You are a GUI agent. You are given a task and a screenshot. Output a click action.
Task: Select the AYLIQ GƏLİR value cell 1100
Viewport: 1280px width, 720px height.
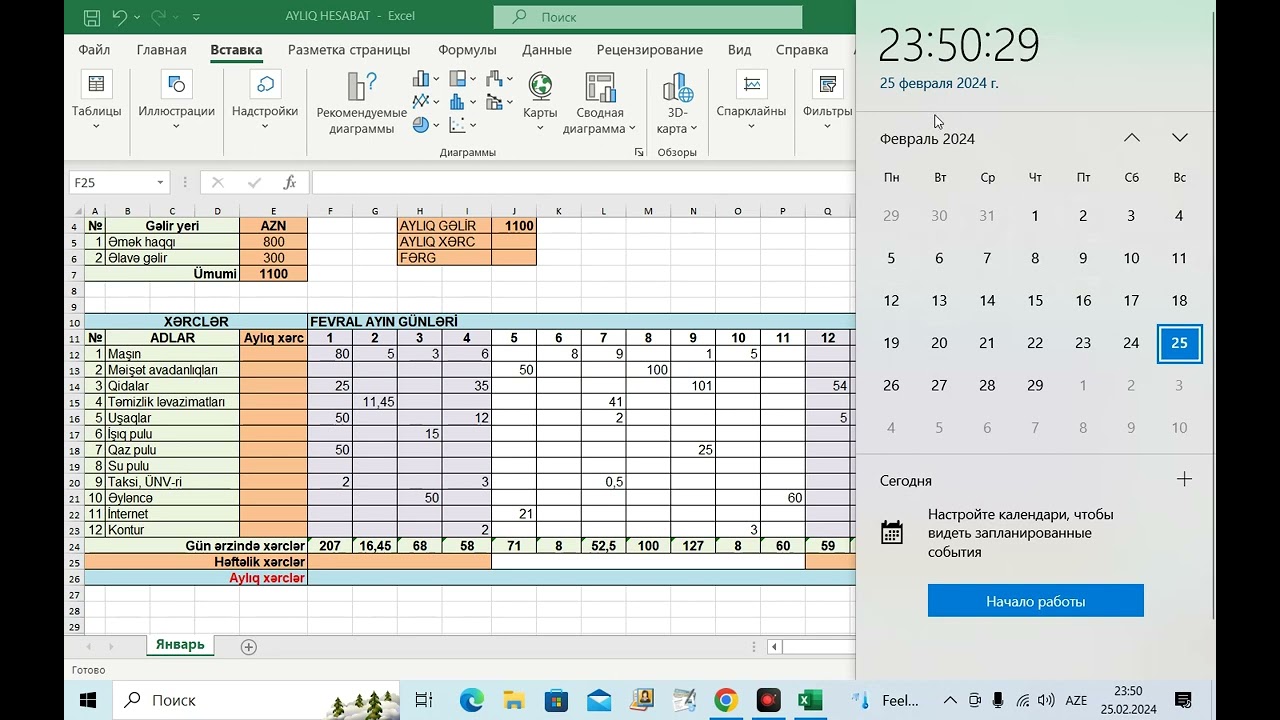514,226
